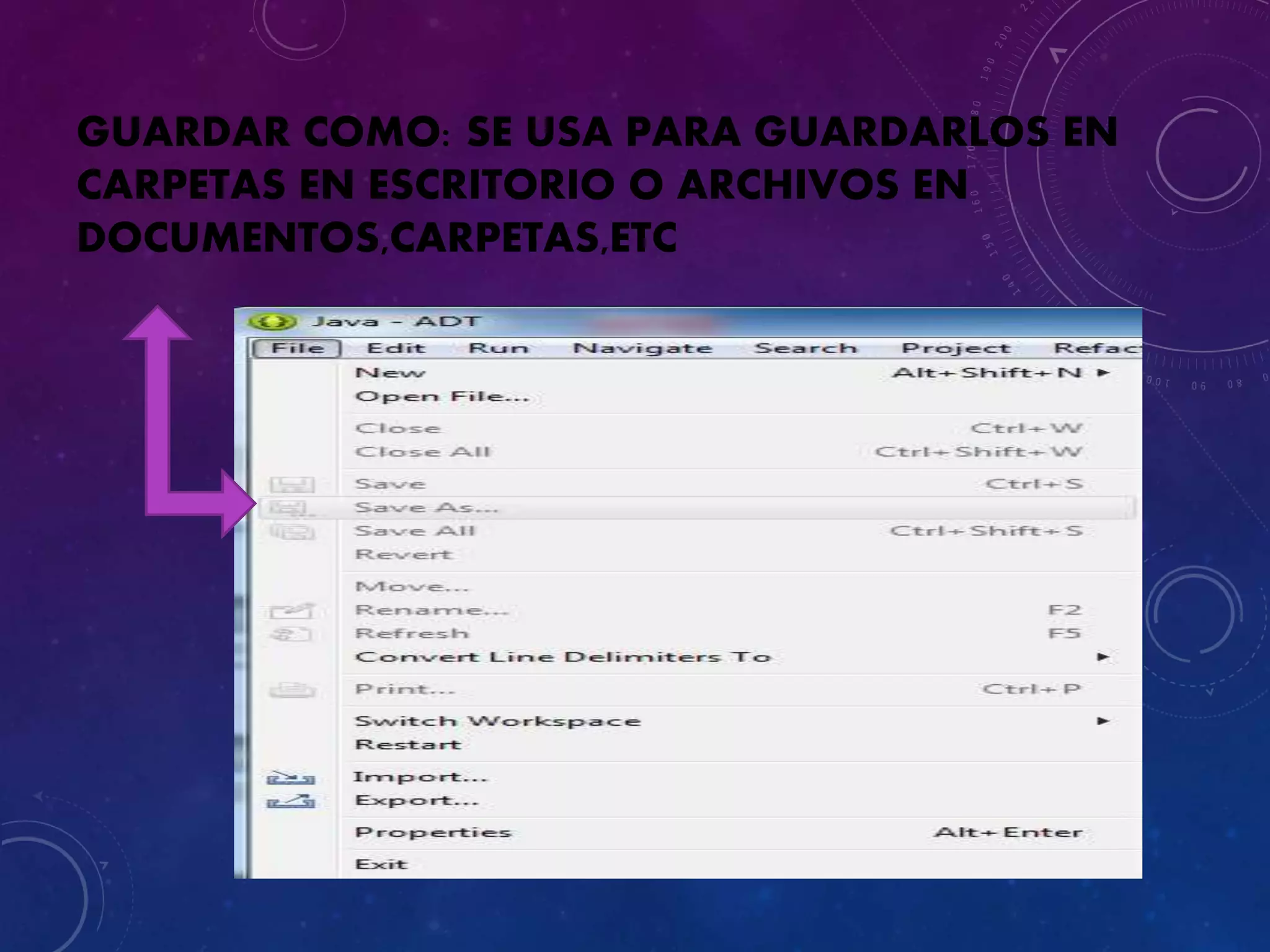
Task: Expand the Switch Workspace submenu arrow
Action: (1103, 721)
